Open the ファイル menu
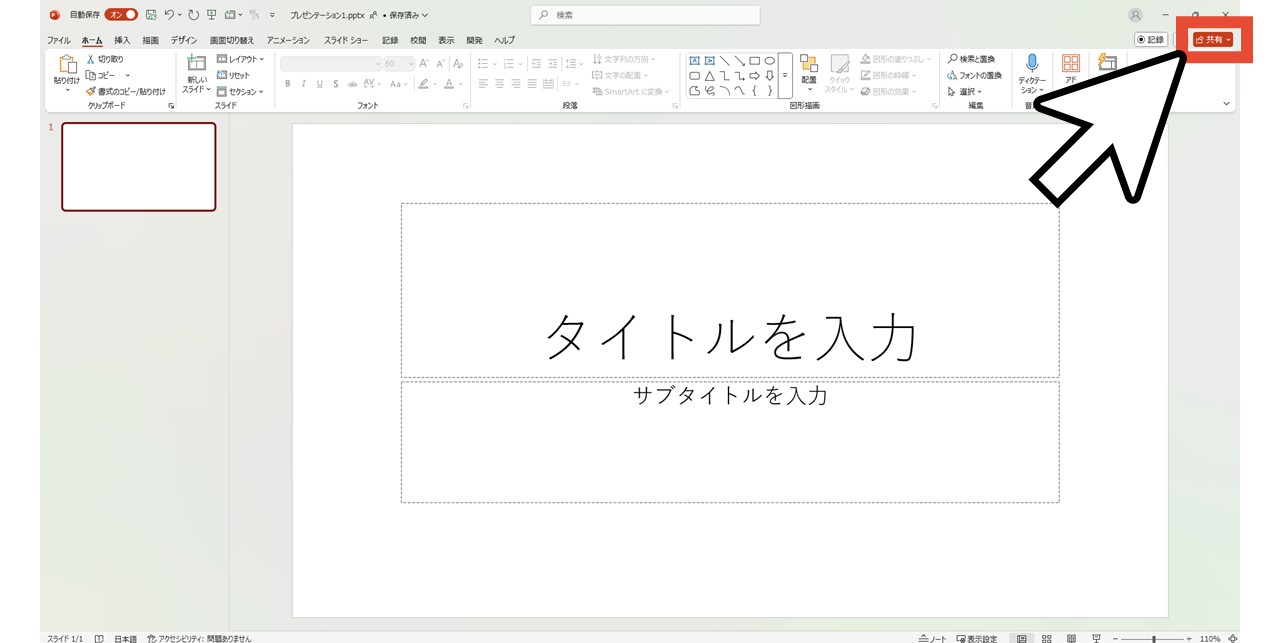The height and width of the screenshot is (643, 1280). pos(58,40)
